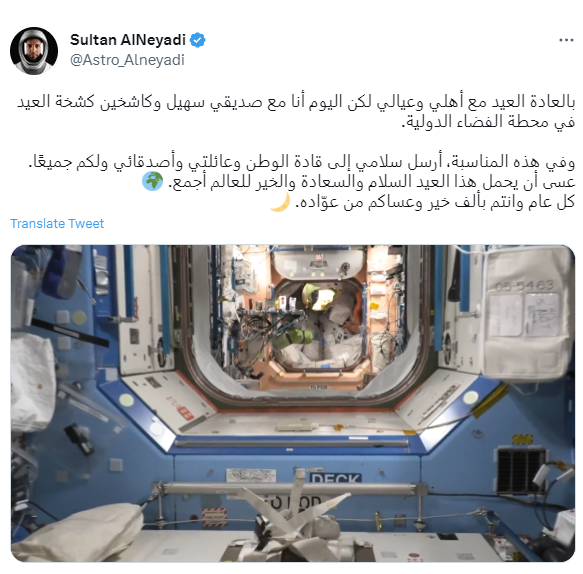Click the black vent grille in photo
583x574 pixels.
click(x=521, y=471)
